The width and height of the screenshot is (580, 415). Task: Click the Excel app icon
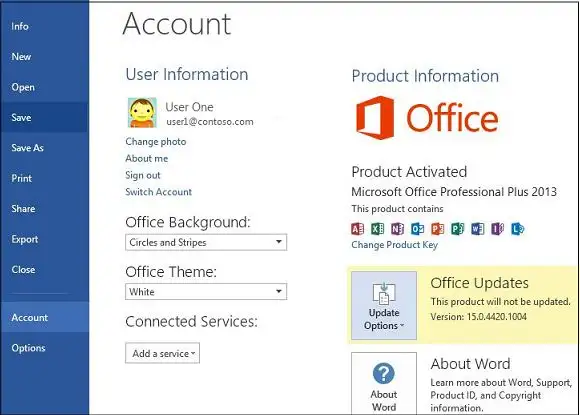377,229
